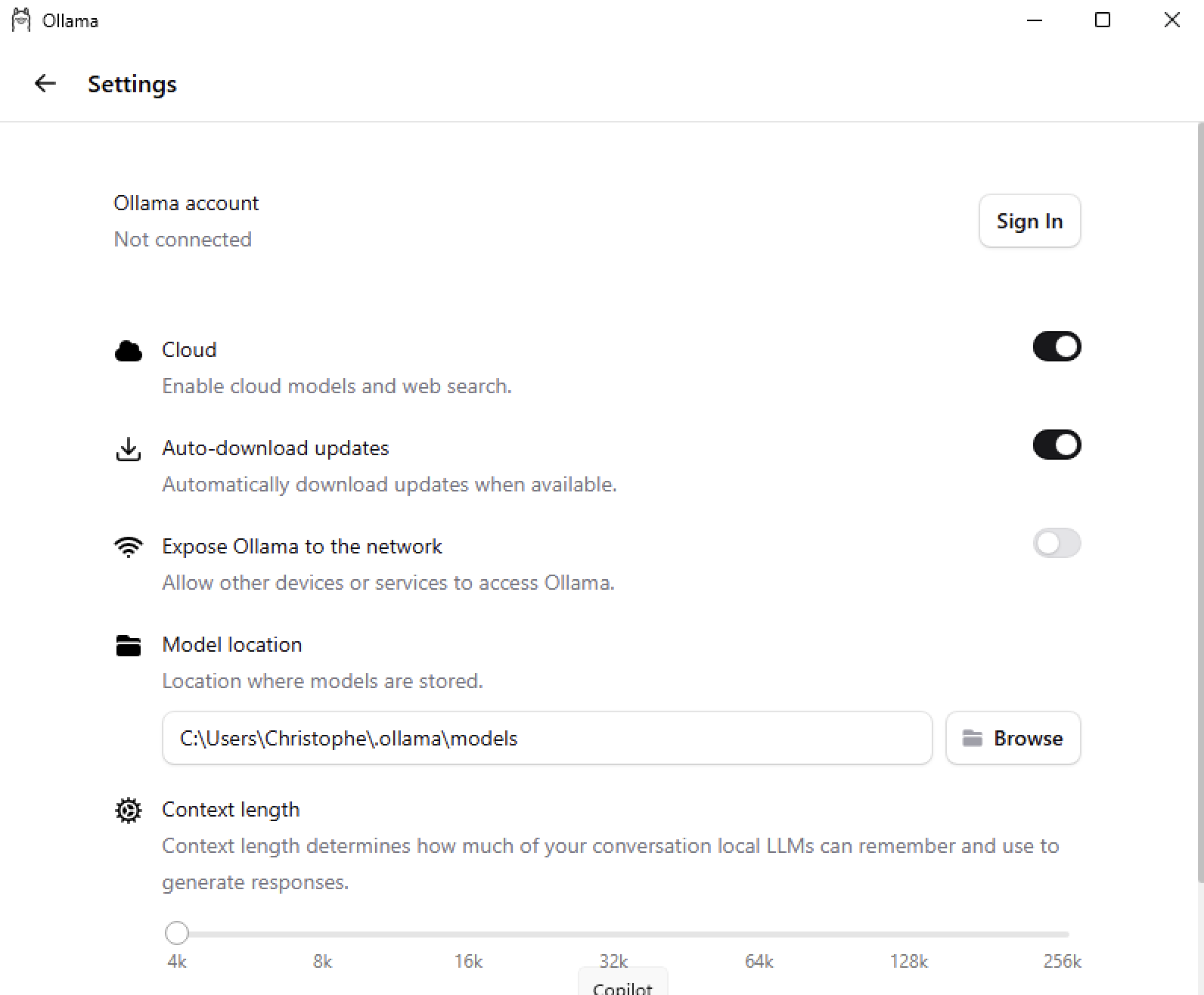Viewport: 1204px width, 995px height.
Task: Click "Location where models are stored." text
Action: (323, 680)
